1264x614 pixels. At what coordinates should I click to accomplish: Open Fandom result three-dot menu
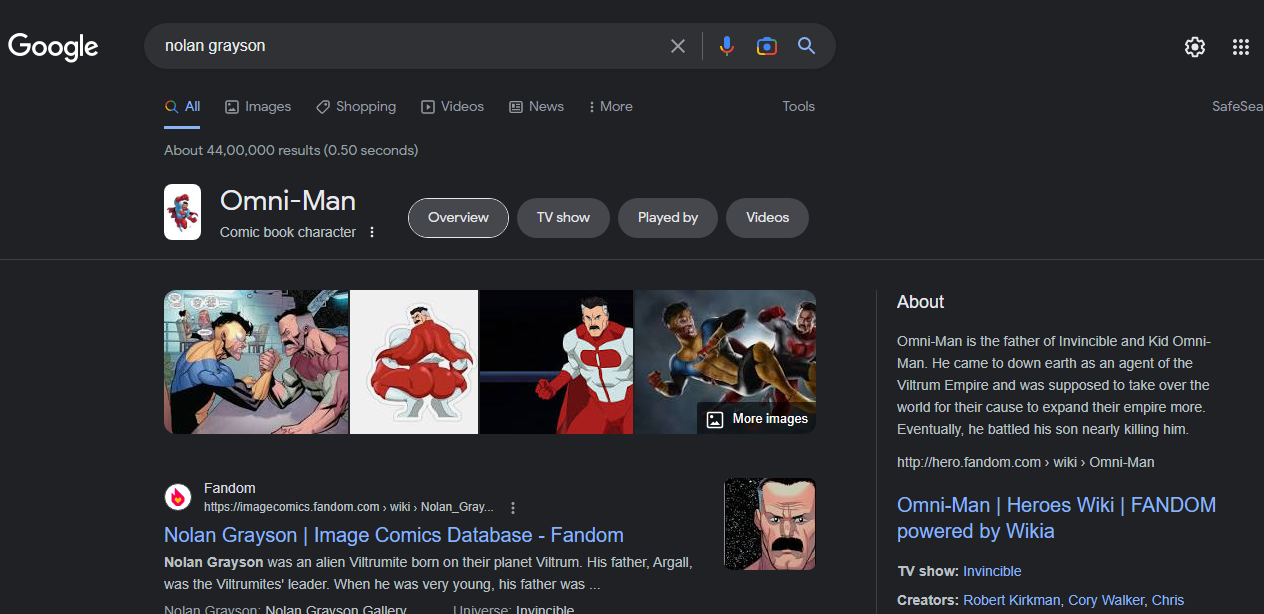click(x=513, y=507)
